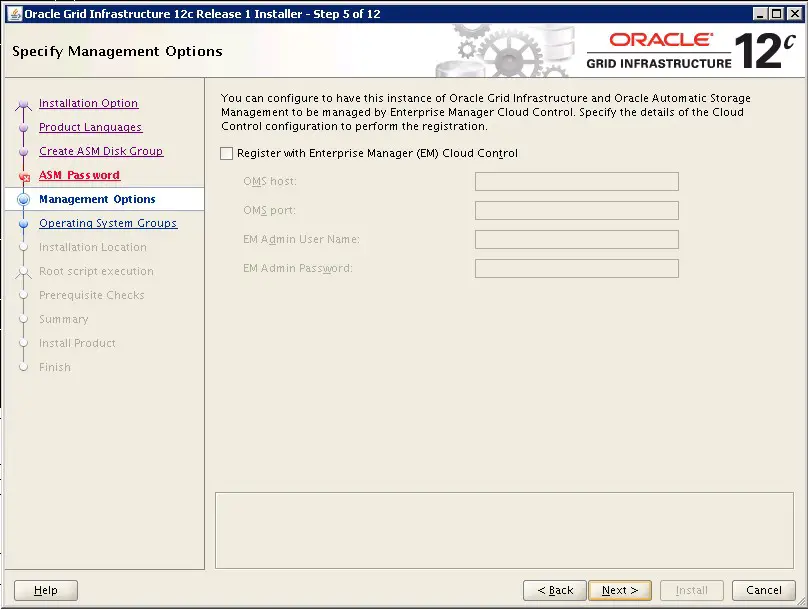Close the installer window
Screen dimensions: 808x610
pos(794,14)
